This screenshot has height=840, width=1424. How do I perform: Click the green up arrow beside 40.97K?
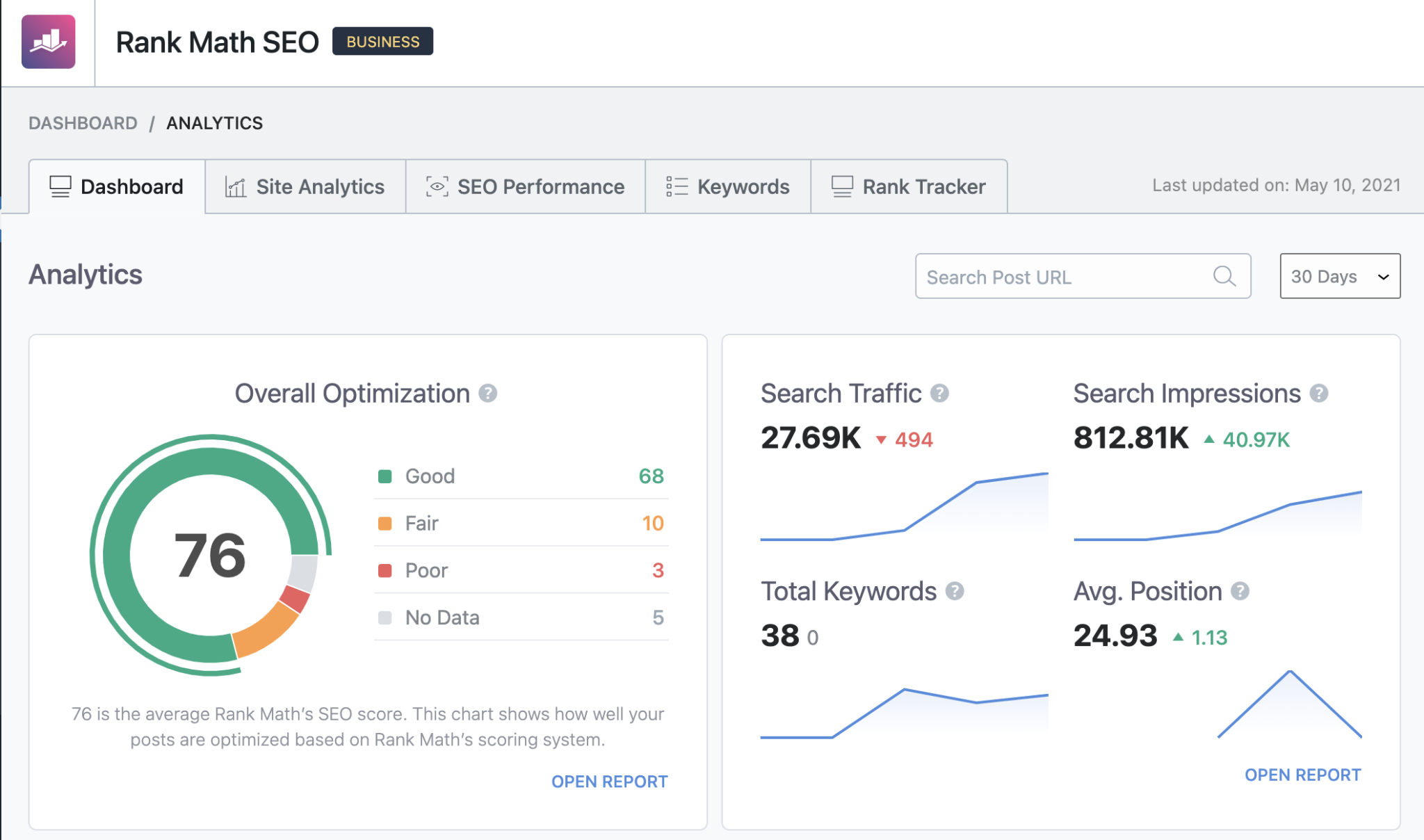pyautogui.click(x=1209, y=439)
